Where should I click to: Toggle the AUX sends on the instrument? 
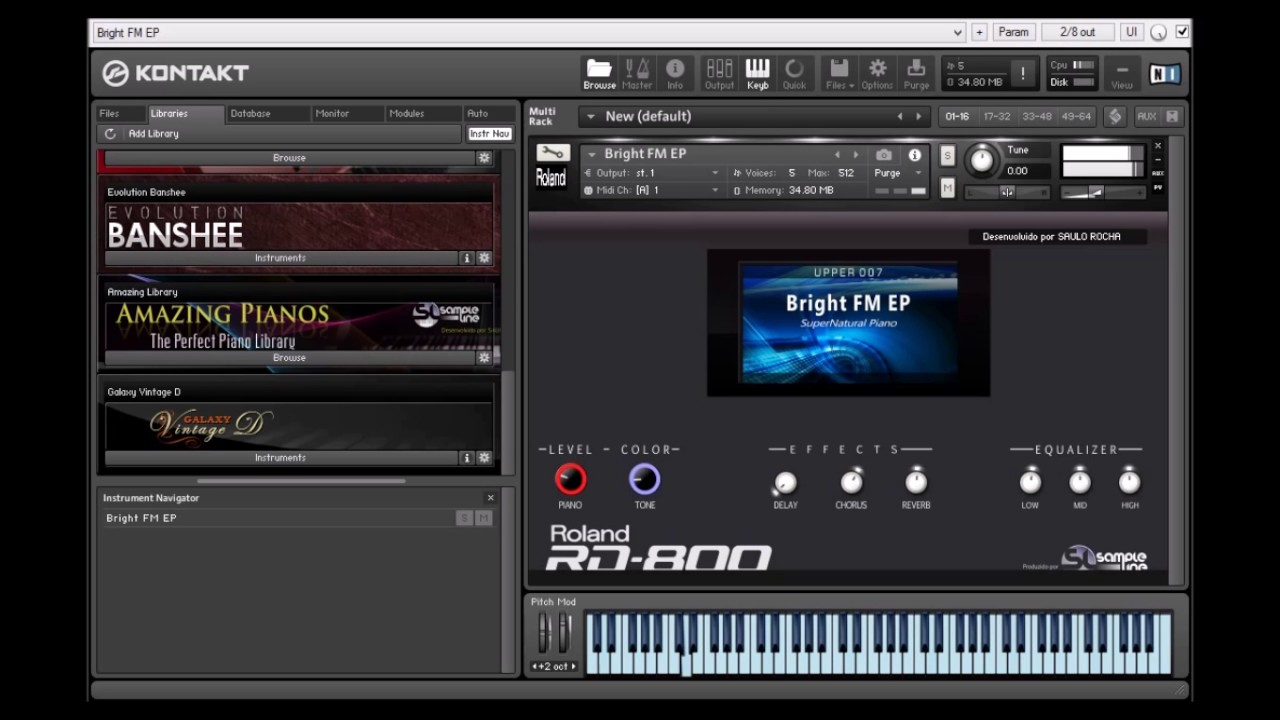pyautogui.click(x=1158, y=173)
